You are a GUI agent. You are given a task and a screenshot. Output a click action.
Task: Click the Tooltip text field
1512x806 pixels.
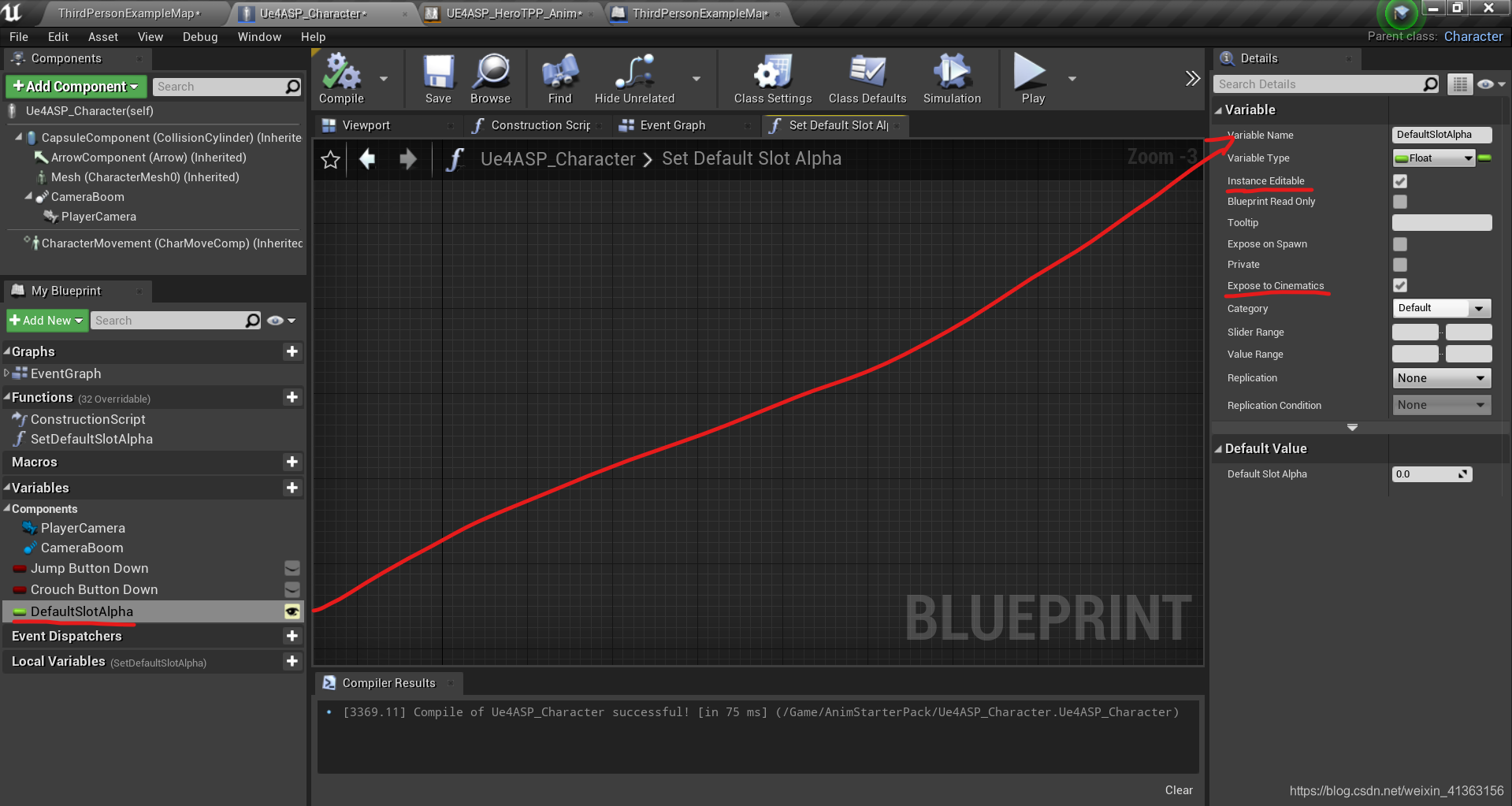coord(1442,223)
